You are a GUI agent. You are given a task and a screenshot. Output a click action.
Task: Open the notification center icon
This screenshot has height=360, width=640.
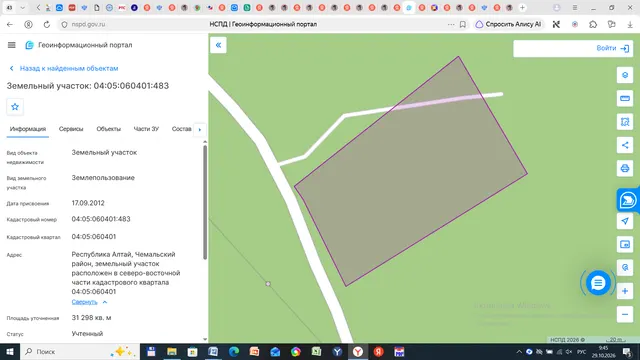(x=627, y=352)
